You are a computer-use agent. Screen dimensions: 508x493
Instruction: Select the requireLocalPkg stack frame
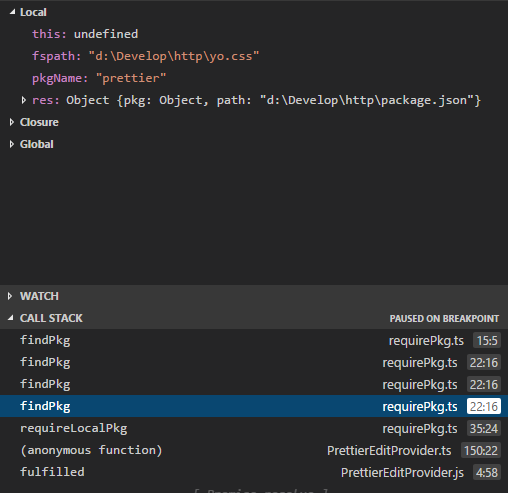pyautogui.click(x=254, y=428)
